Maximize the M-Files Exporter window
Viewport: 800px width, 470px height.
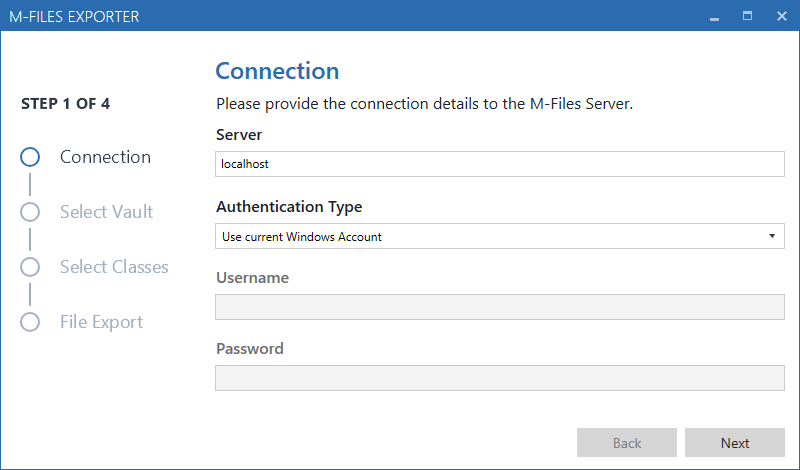747,16
